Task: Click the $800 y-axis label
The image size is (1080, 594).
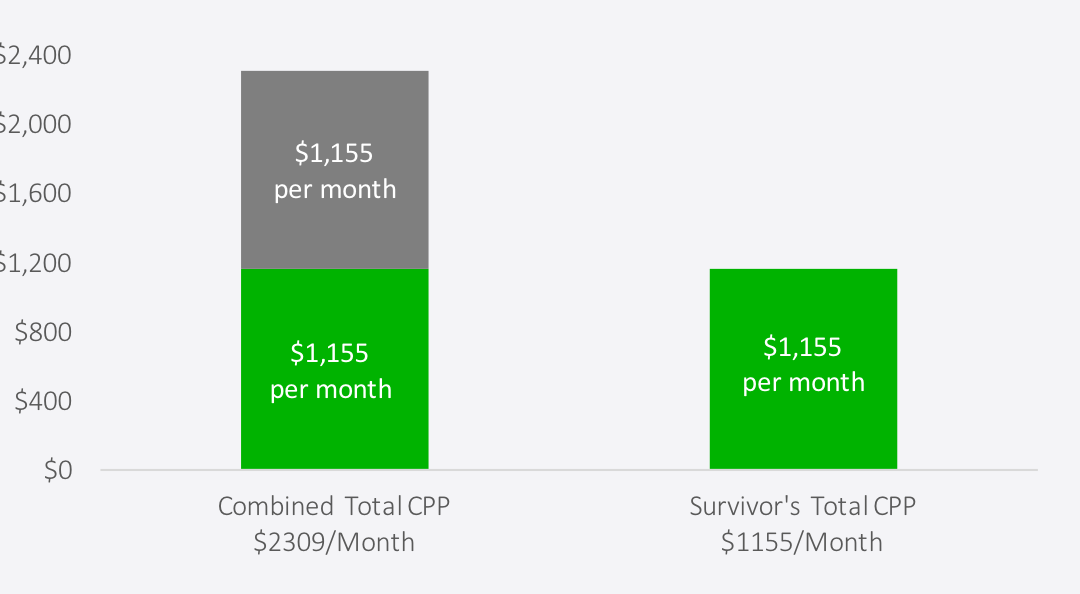Action: 43,332
